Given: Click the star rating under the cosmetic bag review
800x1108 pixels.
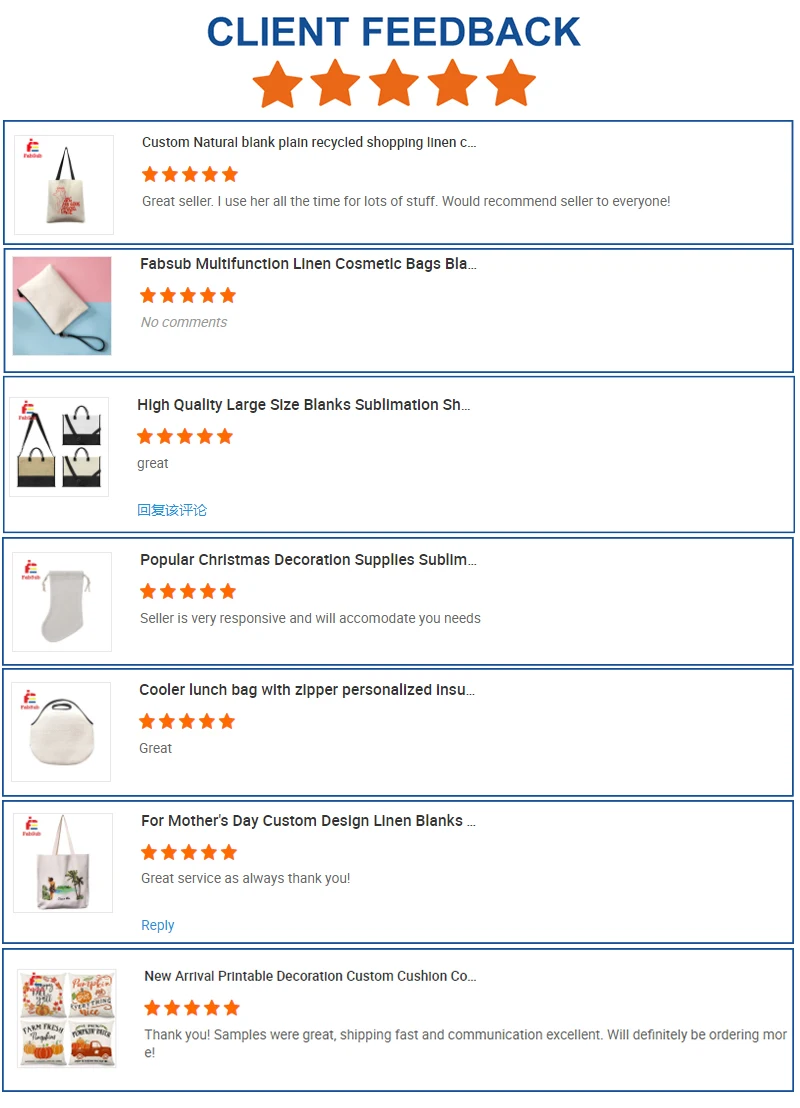Looking at the screenshot, I should point(187,295).
